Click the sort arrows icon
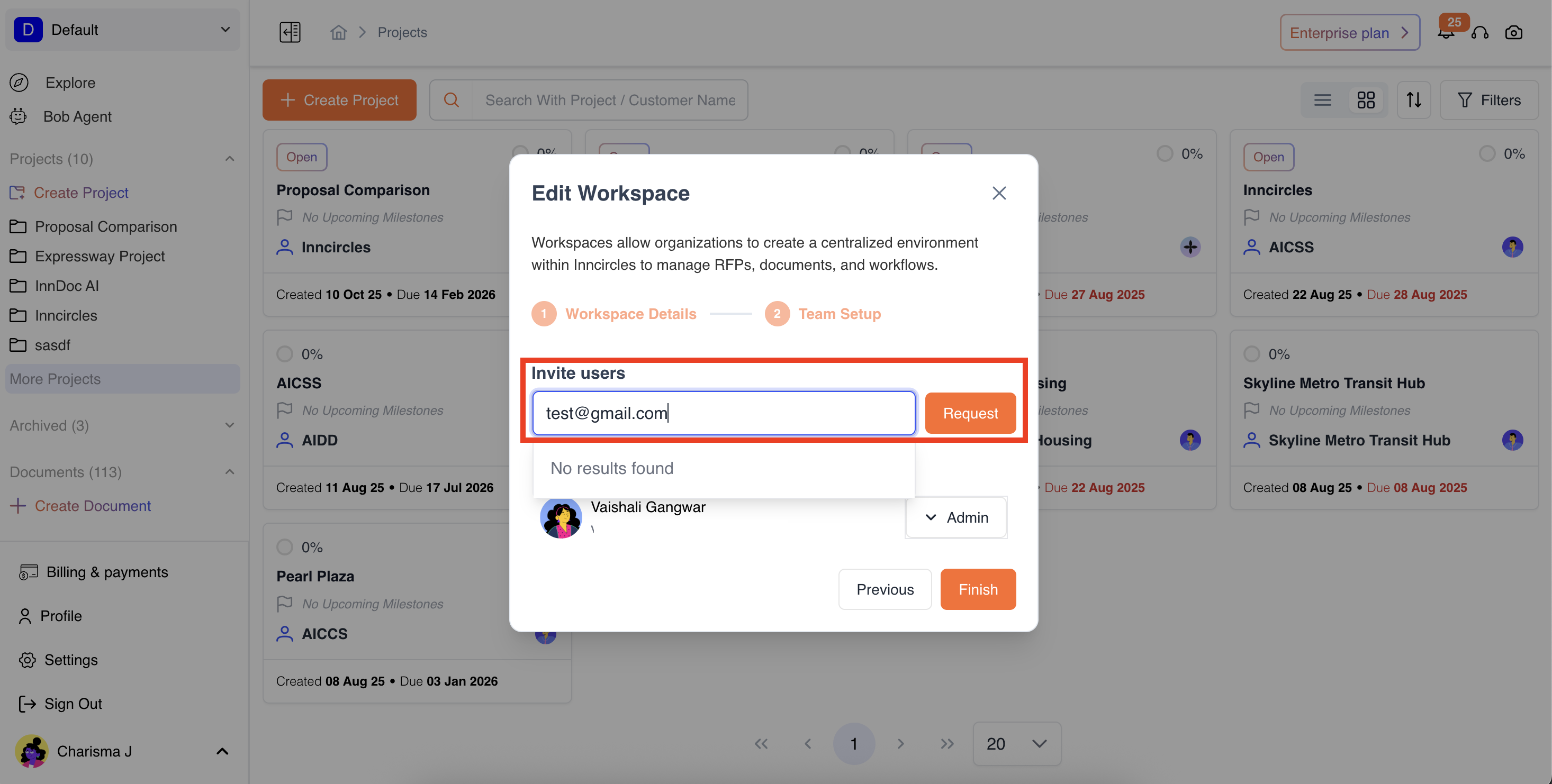This screenshot has height=784, width=1552. point(1413,100)
